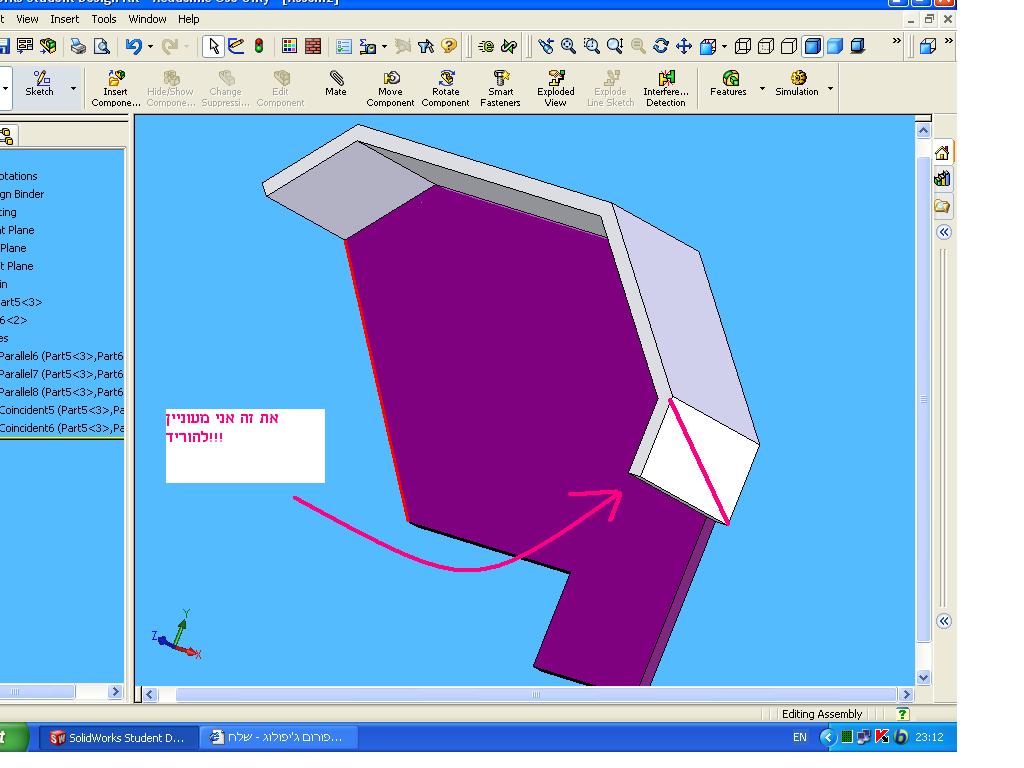This screenshot has width=1024, height=768.
Task: Click the viewport horizontal scrollbar
Action: [535, 694]
